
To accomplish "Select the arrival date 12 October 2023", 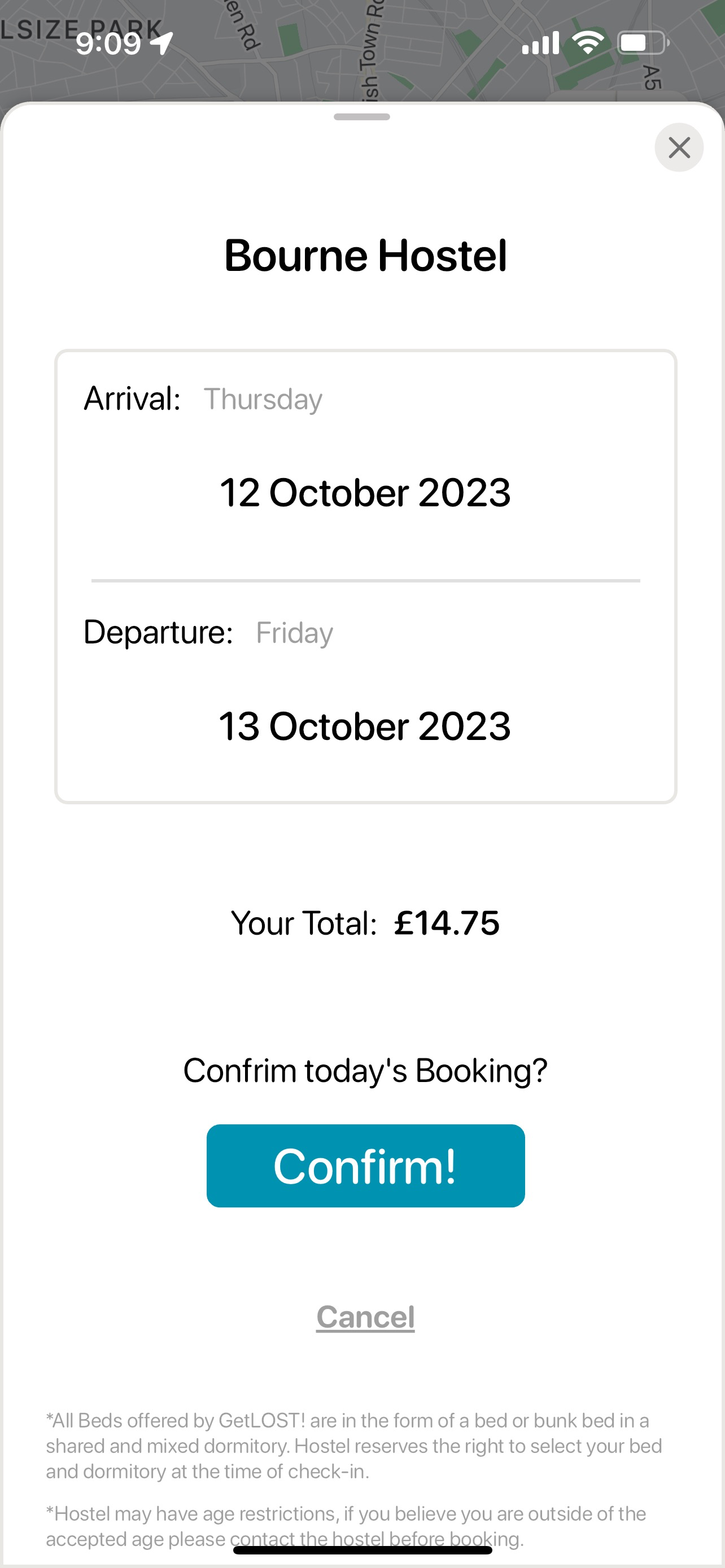I will [365, 492].
